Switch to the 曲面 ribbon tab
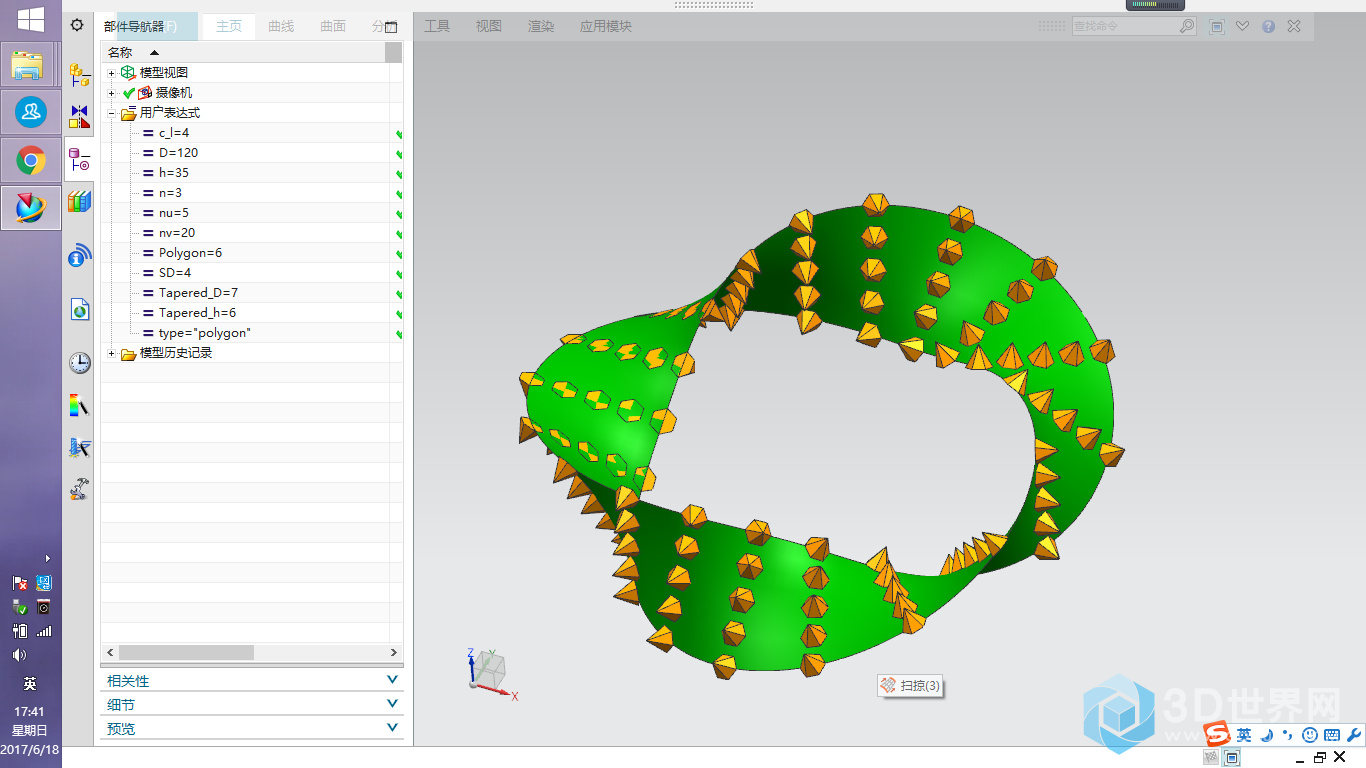The height and width of the screenshot is (768, 1366). pos(333,26)
